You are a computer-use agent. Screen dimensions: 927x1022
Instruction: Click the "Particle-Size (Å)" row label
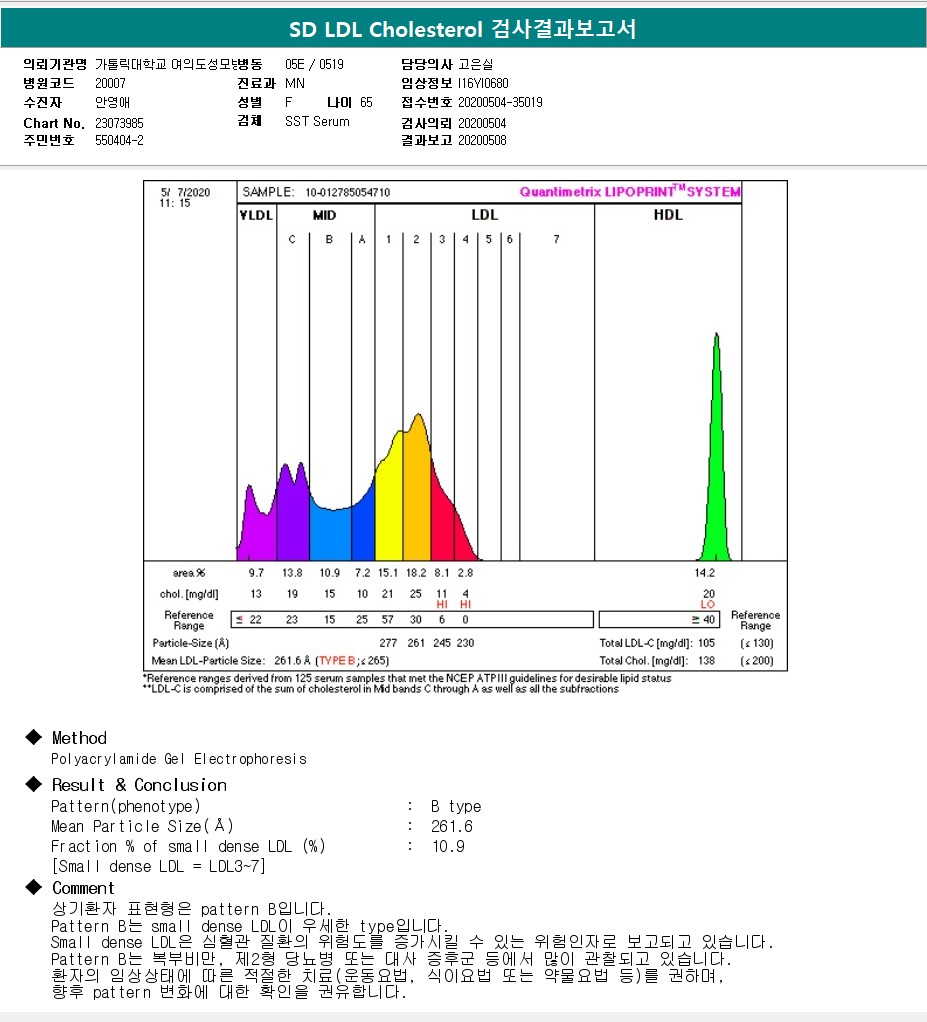[190, 643]
